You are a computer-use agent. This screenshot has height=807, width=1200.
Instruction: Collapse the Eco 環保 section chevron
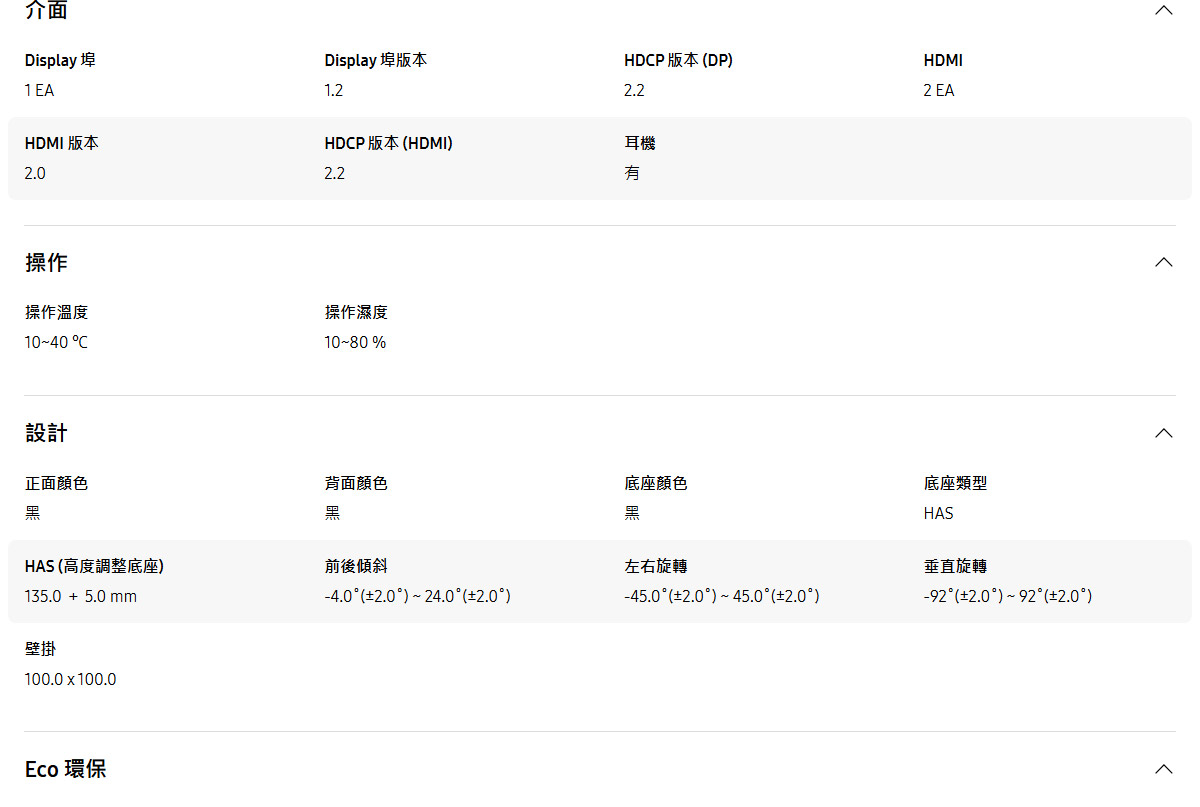click(1163, 769)
